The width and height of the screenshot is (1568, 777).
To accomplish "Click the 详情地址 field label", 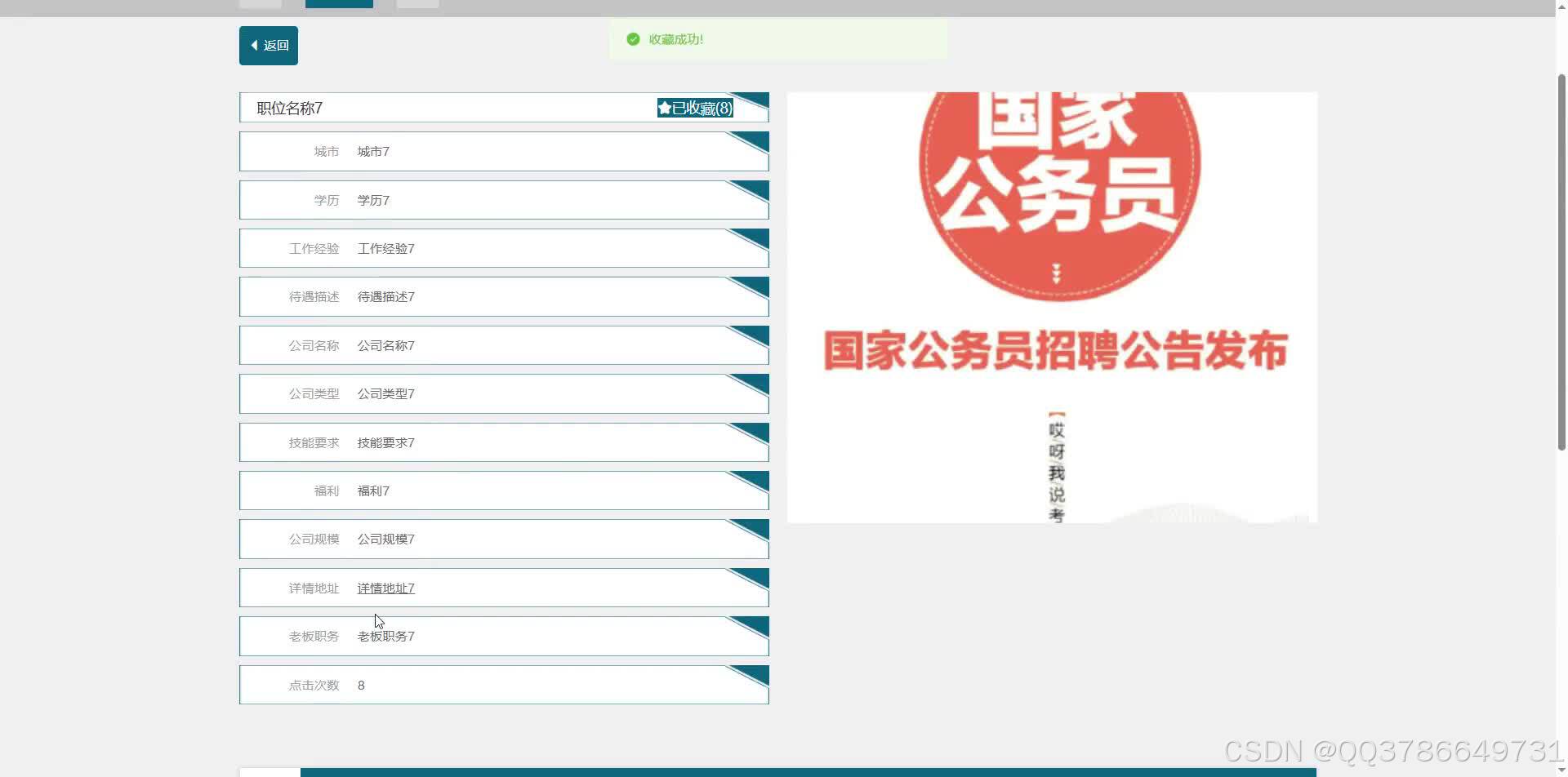I will [314, 588].
